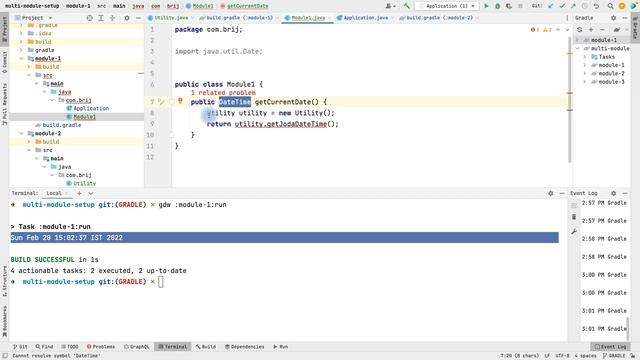Screen dimensions: 640x360
Task: Collapse module-1 folder in tree
Action: click(x=21, y=58)
